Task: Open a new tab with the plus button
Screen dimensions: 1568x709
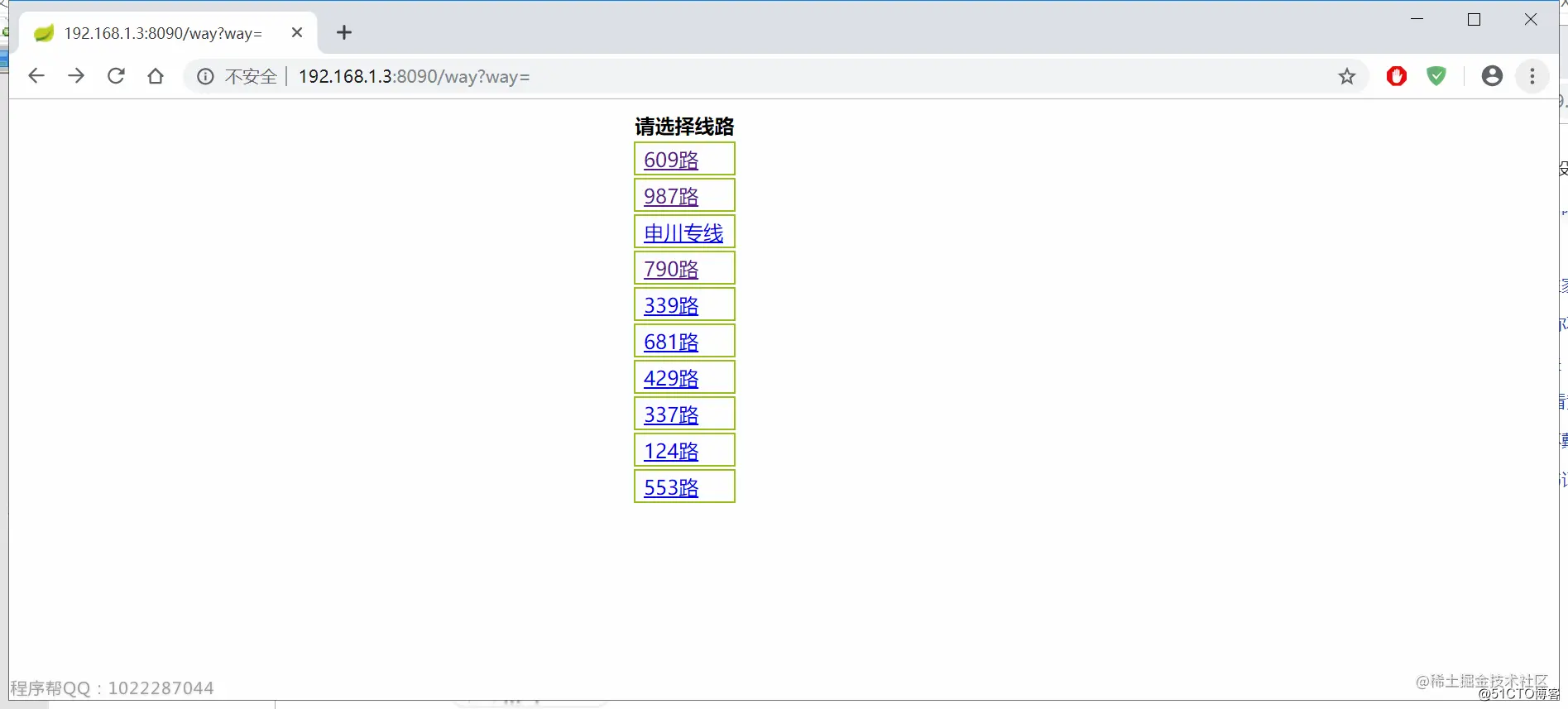Action: 344,32
